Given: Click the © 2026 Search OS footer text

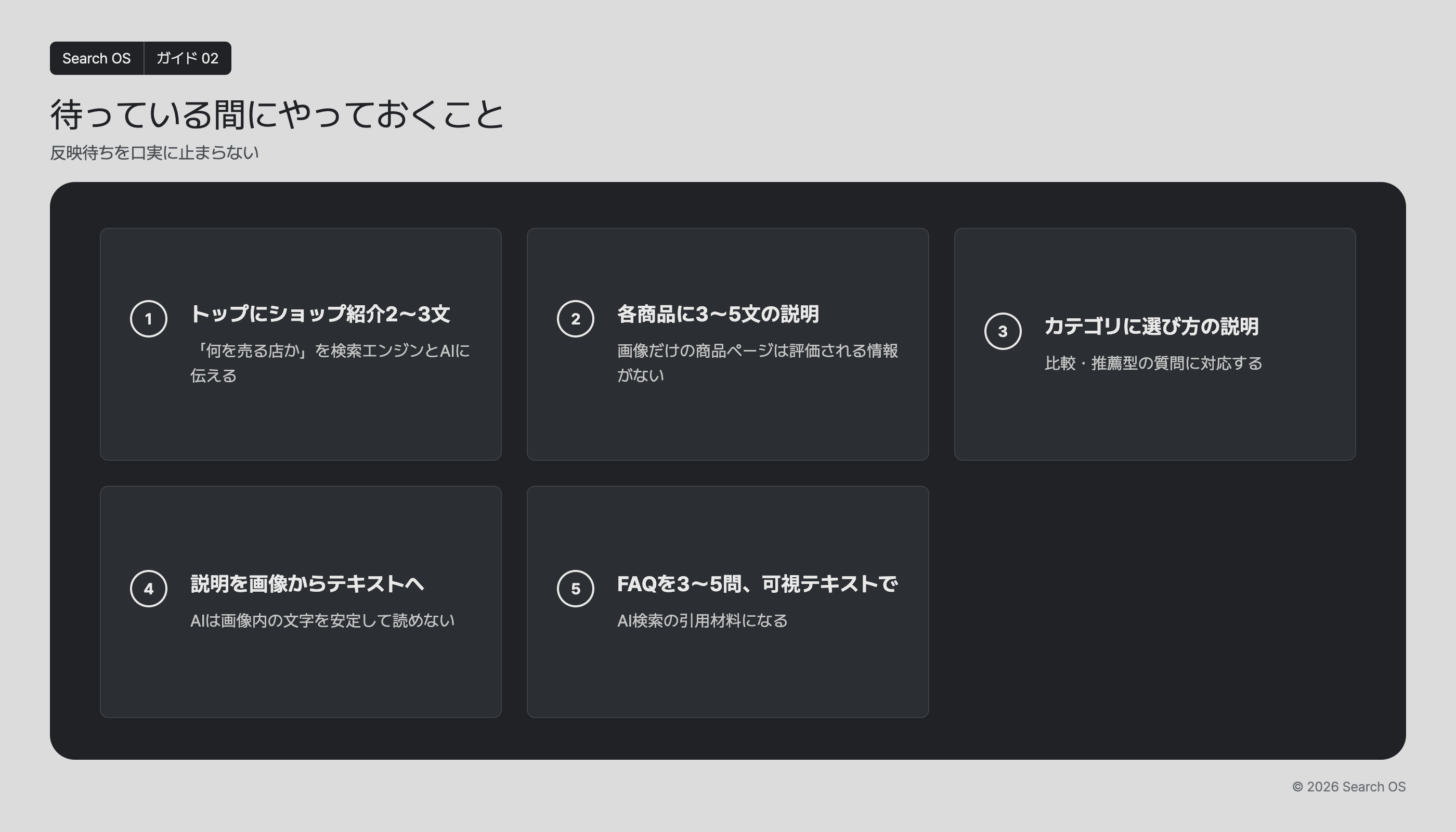Looking at the screenshot, I should point(1348,787).
